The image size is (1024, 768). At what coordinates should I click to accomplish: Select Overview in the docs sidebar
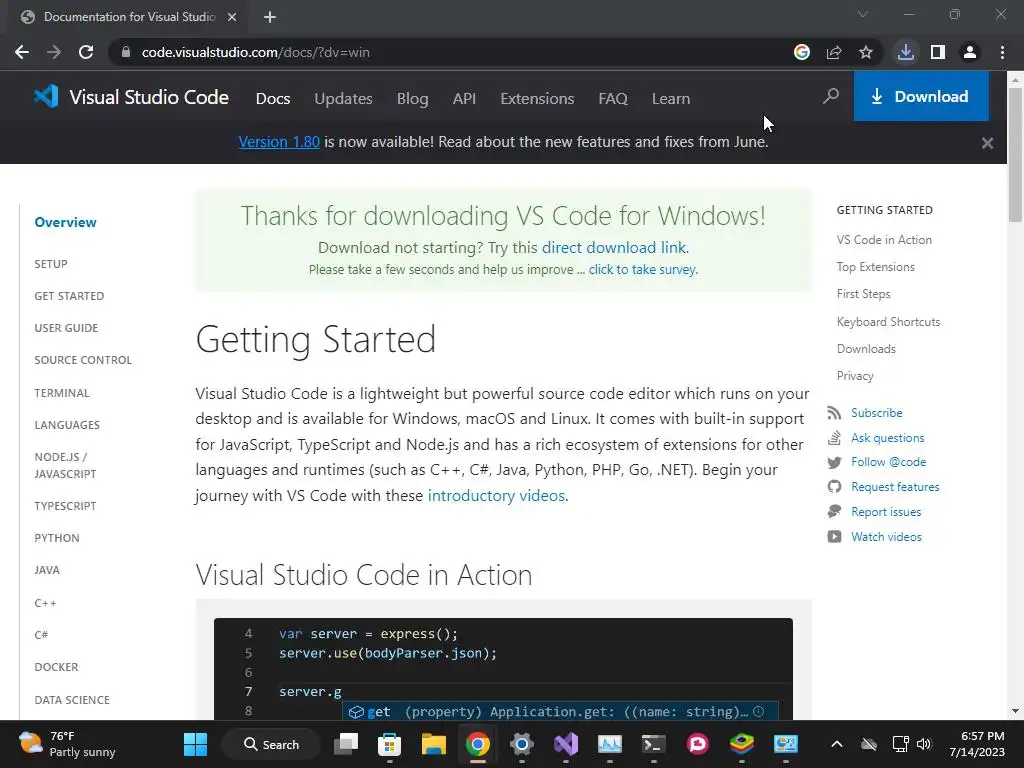[65, 222]
